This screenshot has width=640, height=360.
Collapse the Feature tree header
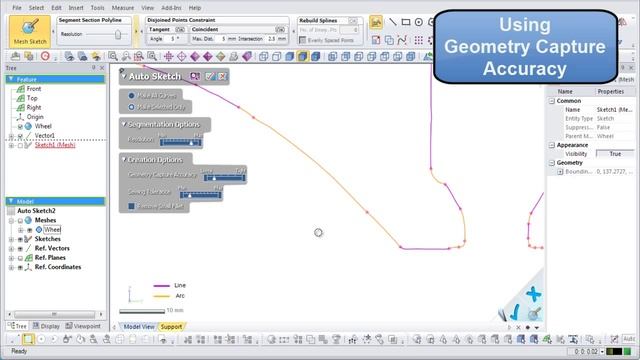click(x=11, y=79)
